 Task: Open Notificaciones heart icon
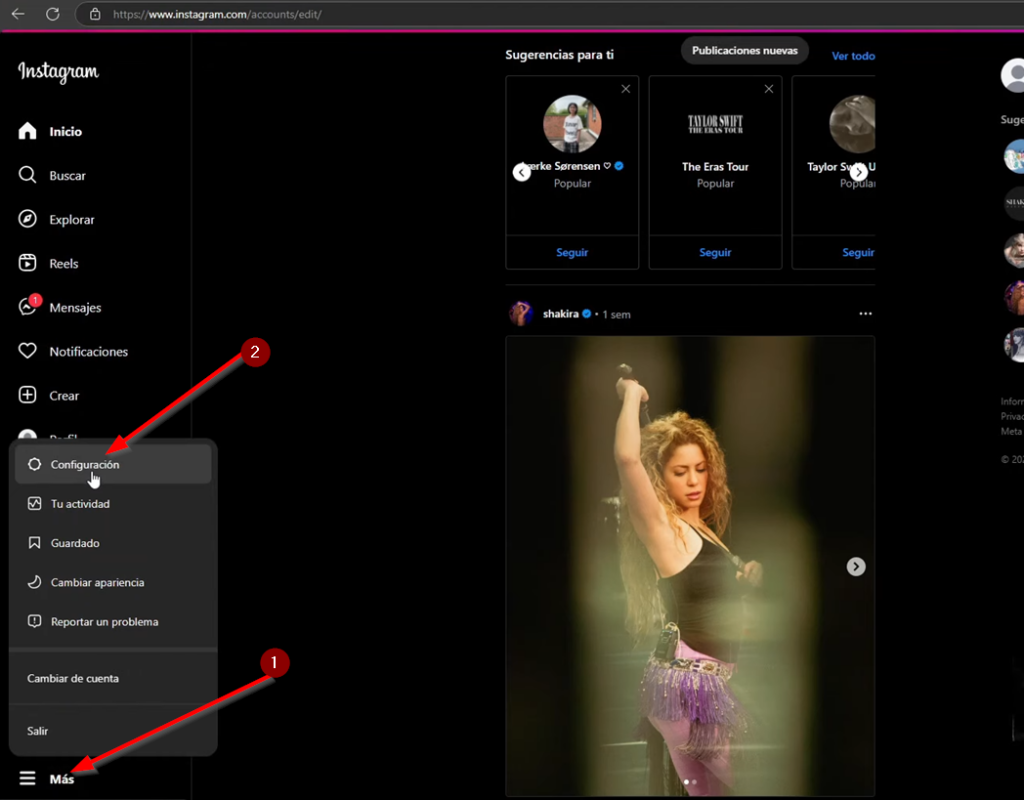(x=27, y=351)
